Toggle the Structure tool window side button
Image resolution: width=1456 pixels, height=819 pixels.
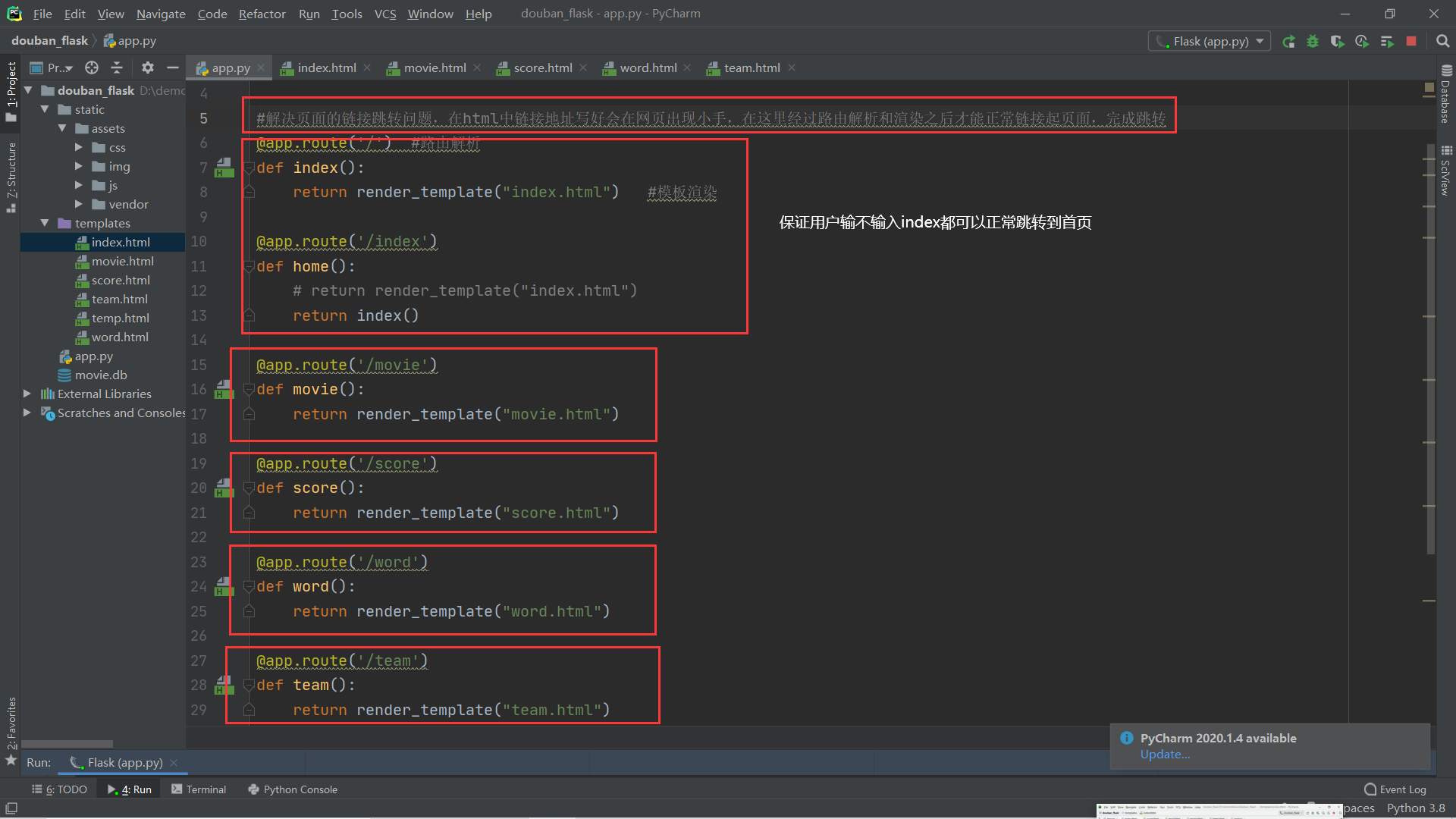click(11, 176)
